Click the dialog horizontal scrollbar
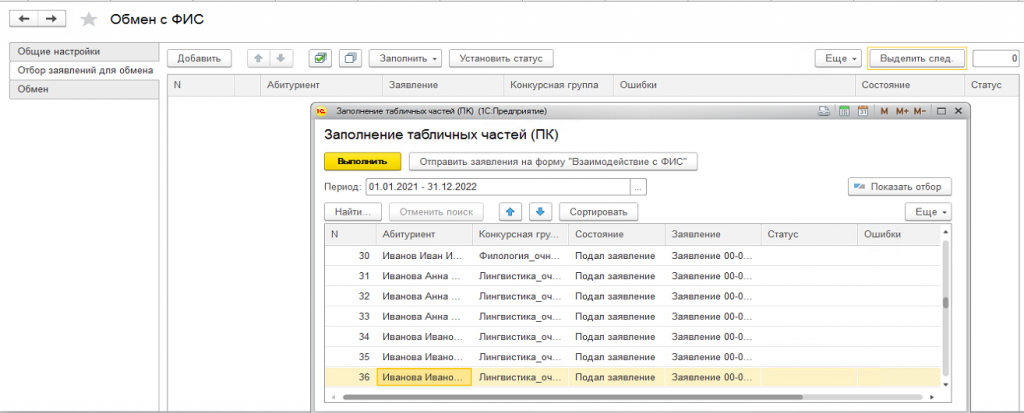1024x413 pixels. [x=571, y=397]
